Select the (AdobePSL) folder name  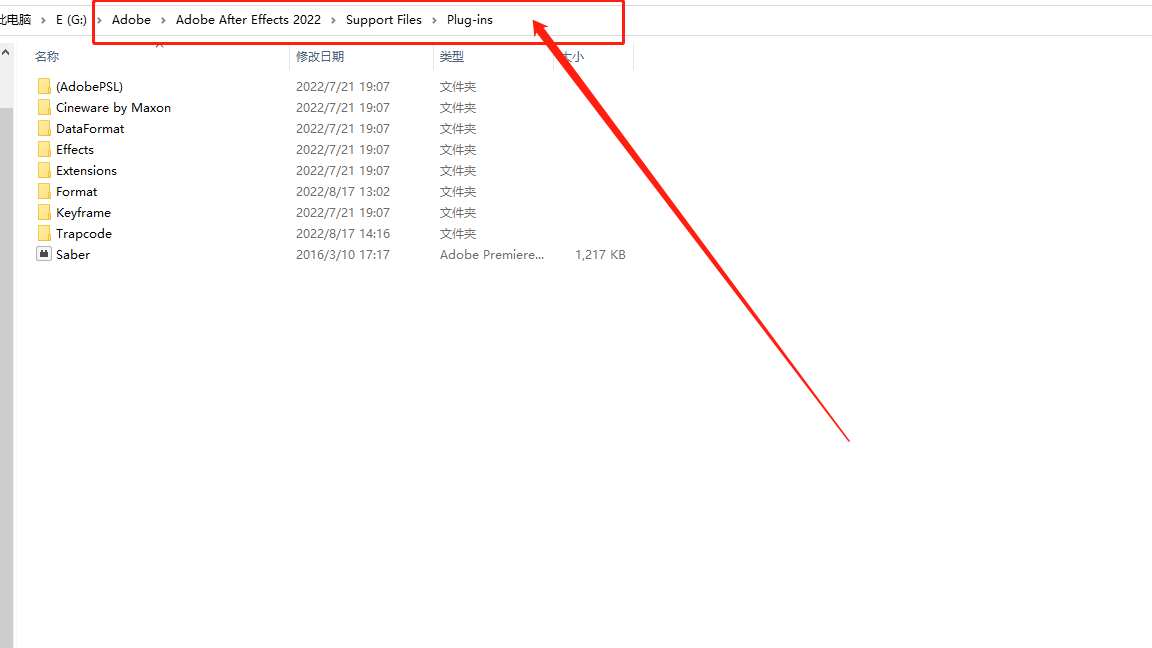click(90, 87)
